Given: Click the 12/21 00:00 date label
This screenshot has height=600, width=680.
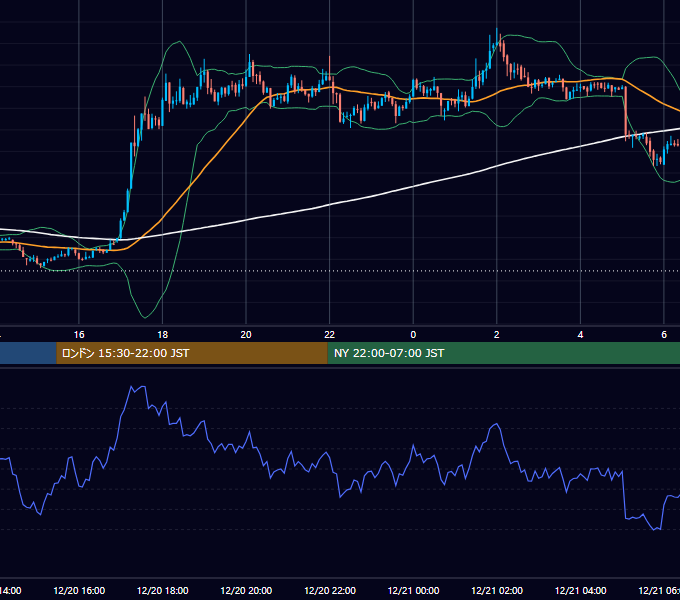Looking at the screenshot, I should click(x=413, y=590).
